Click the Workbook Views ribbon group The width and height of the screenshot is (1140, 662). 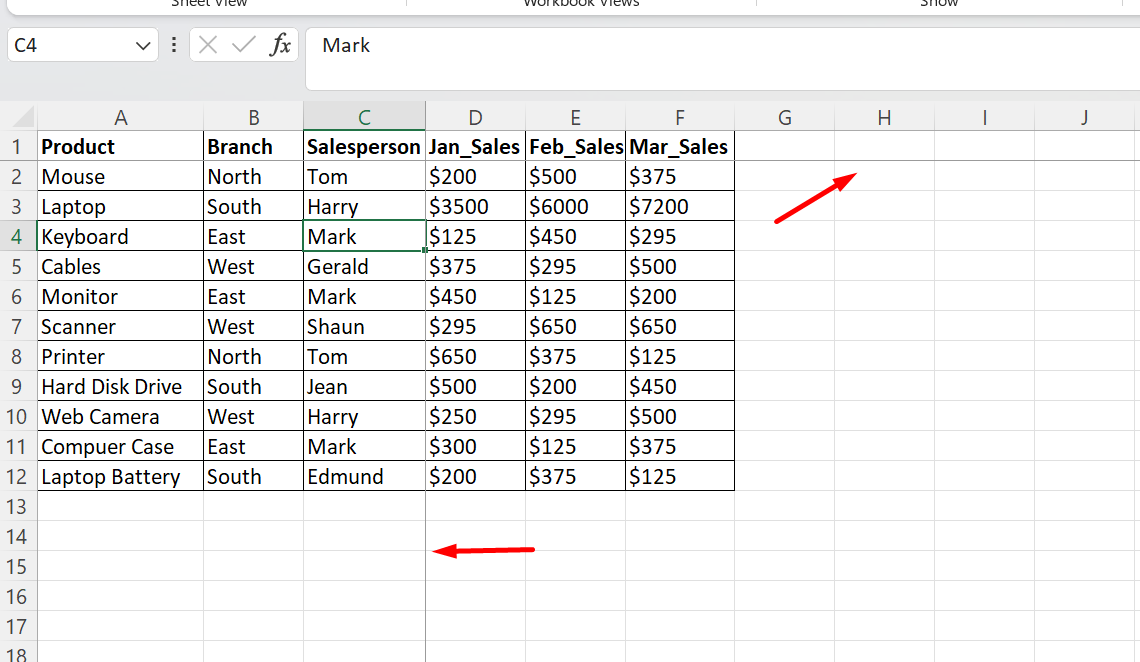click(x=581, y=4)
